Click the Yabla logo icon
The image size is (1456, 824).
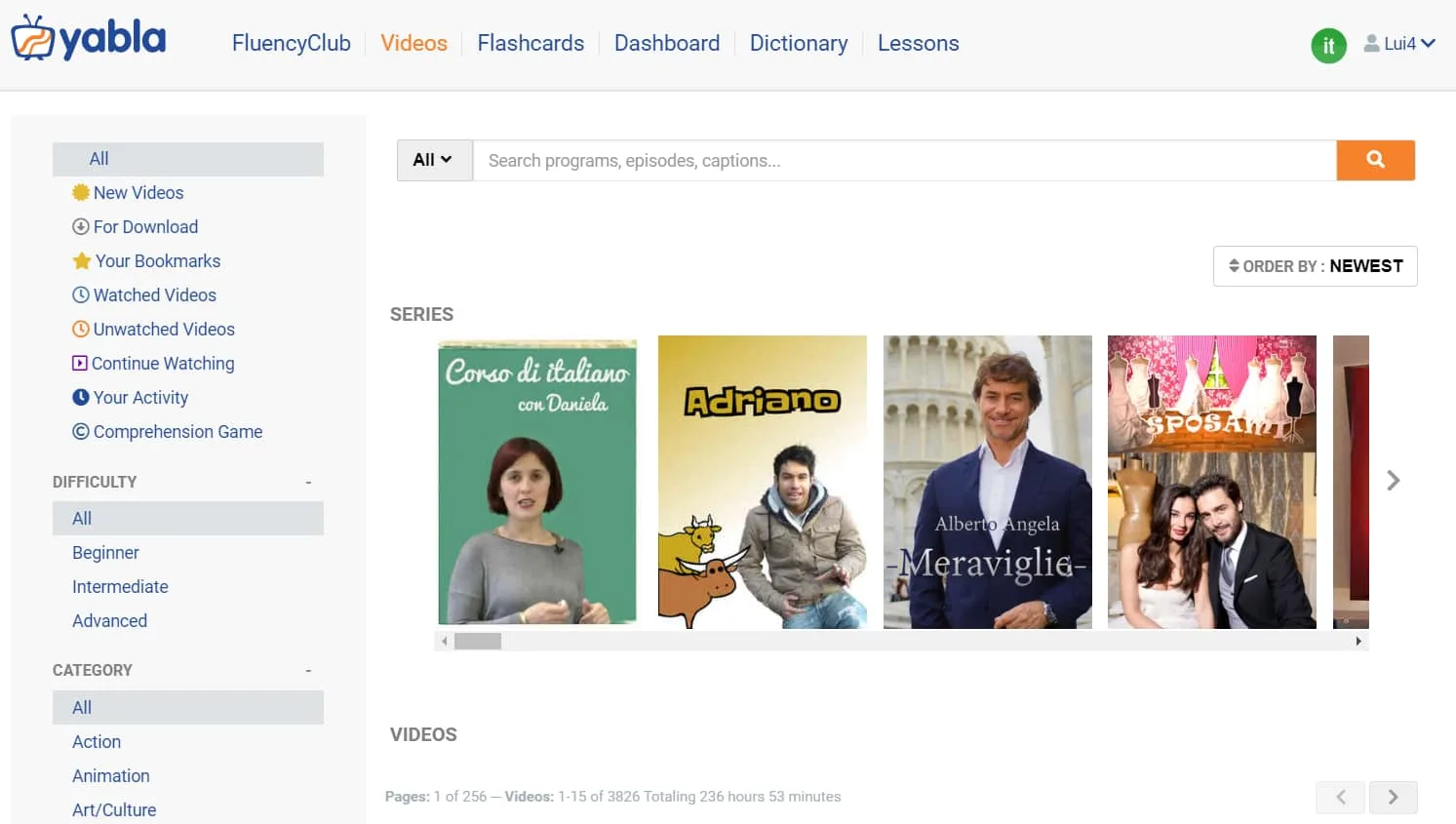[x=32, y=39]
